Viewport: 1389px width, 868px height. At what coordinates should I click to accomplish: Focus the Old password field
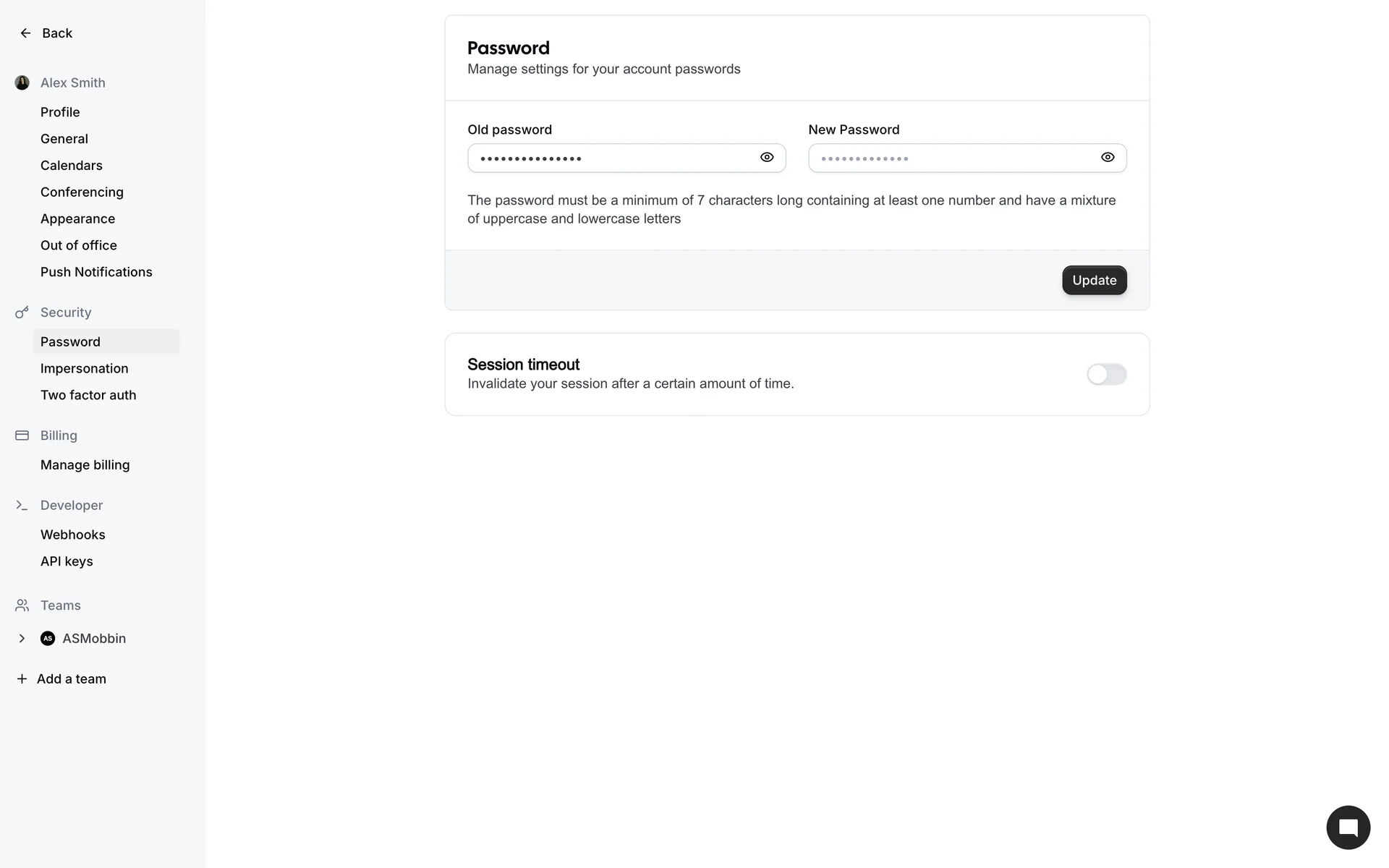coord(611,158)
